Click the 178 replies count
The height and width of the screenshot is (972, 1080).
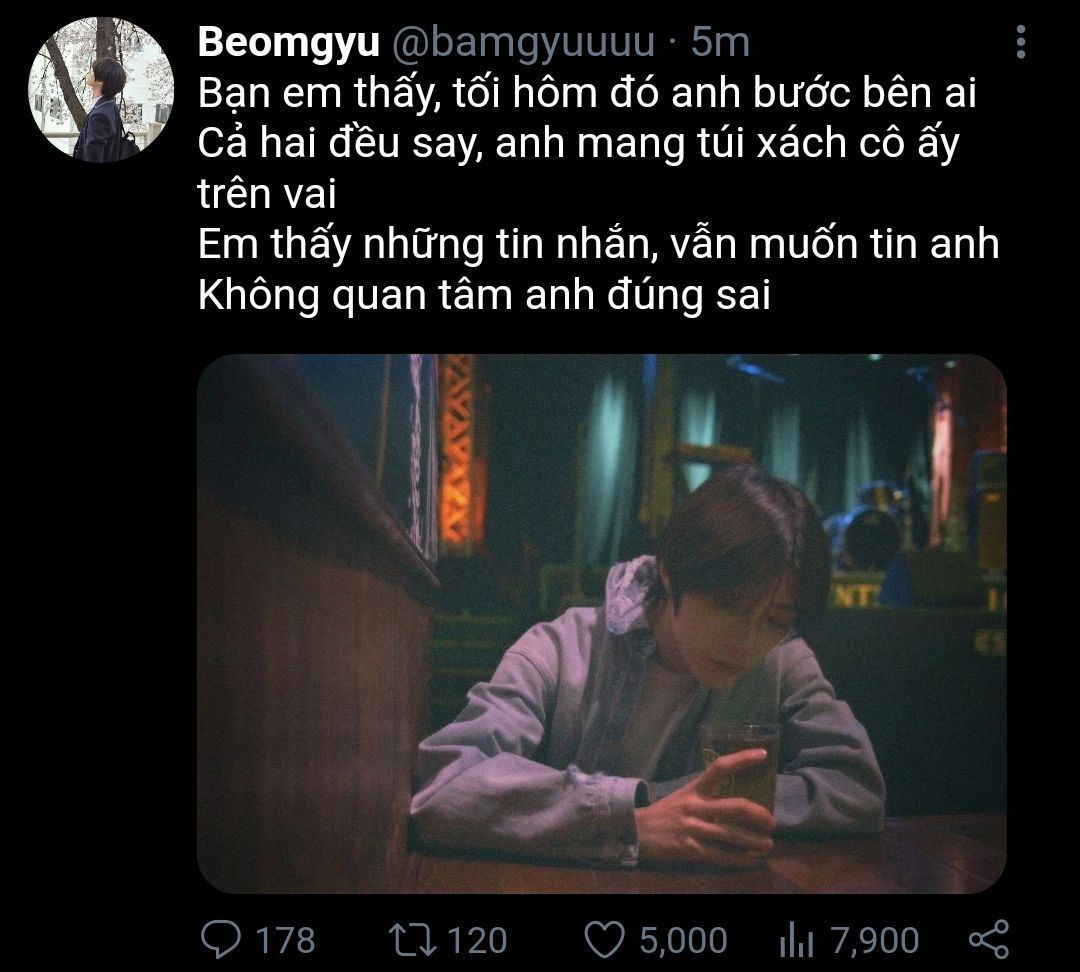pos(285,940)
